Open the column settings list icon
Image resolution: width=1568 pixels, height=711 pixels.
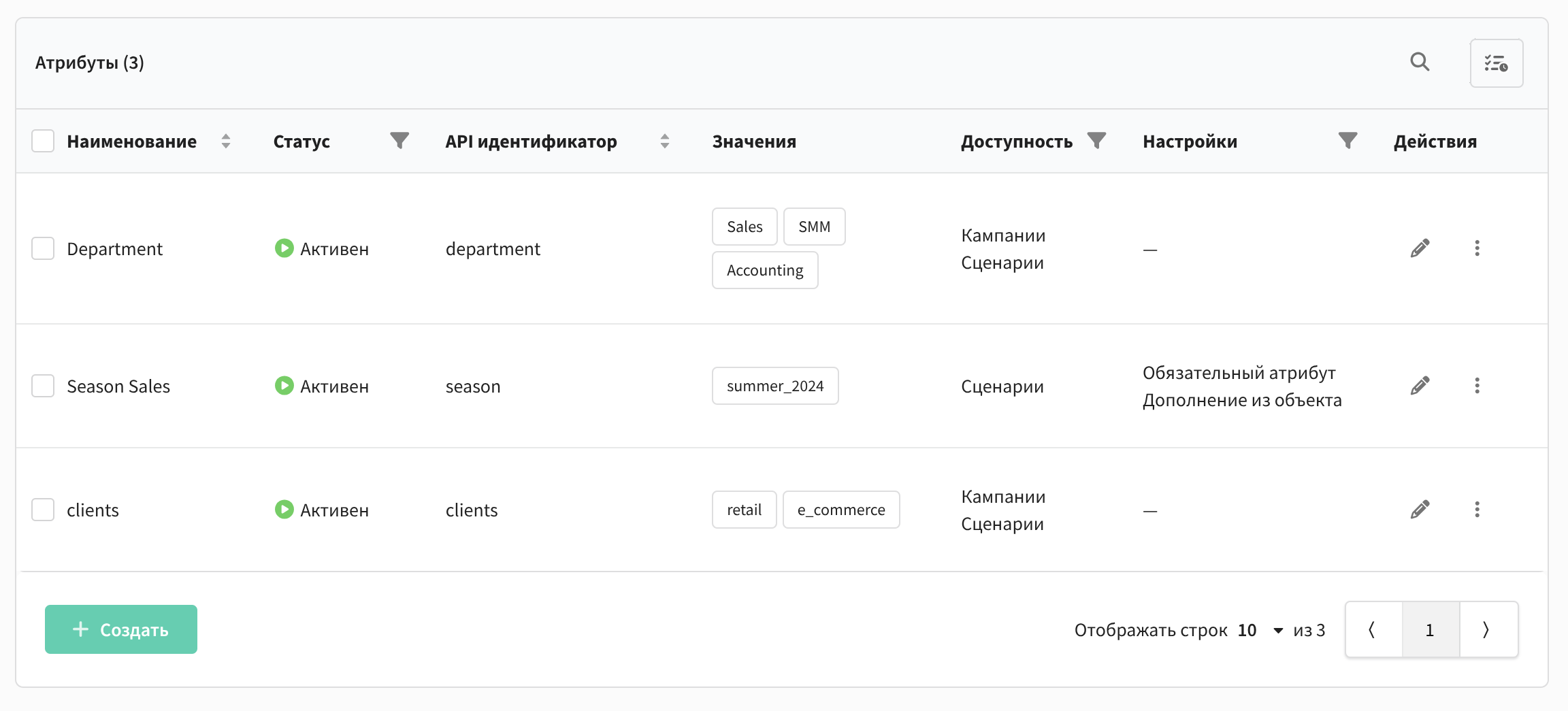(1496, 63)
